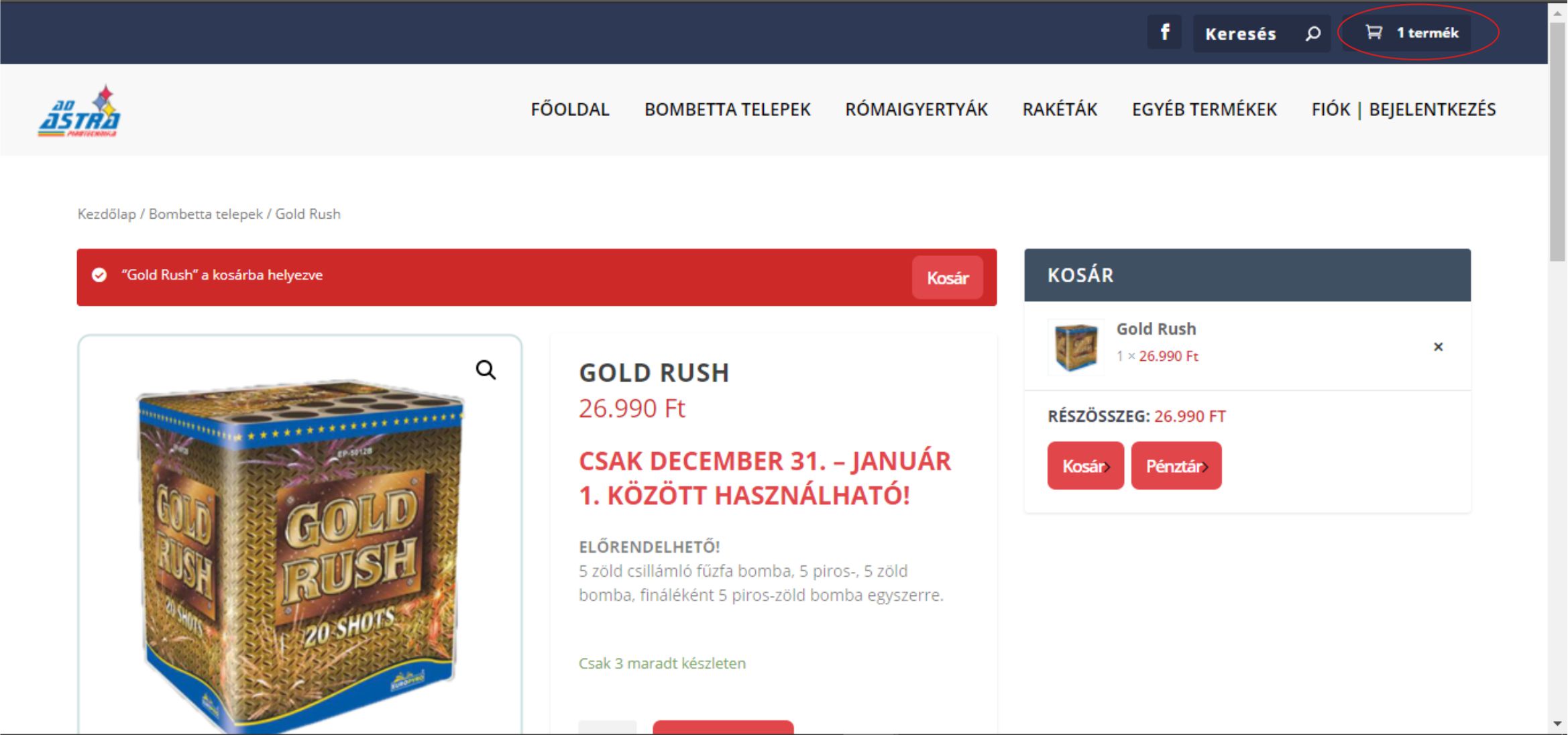
Task: Open RAKÉTÁK menu
Action: pos(1060,109)
